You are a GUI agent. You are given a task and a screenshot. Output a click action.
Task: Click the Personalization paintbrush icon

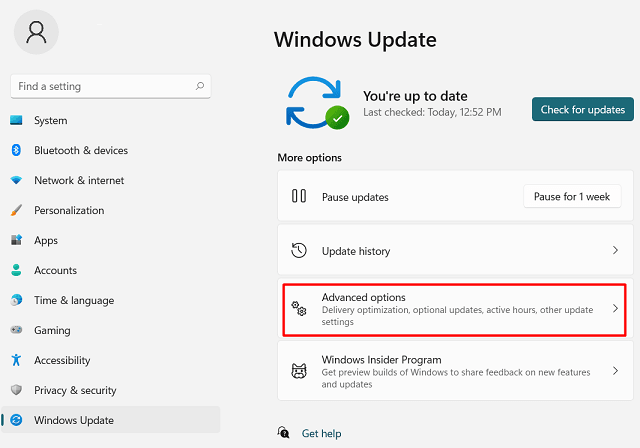pos(16,210)
